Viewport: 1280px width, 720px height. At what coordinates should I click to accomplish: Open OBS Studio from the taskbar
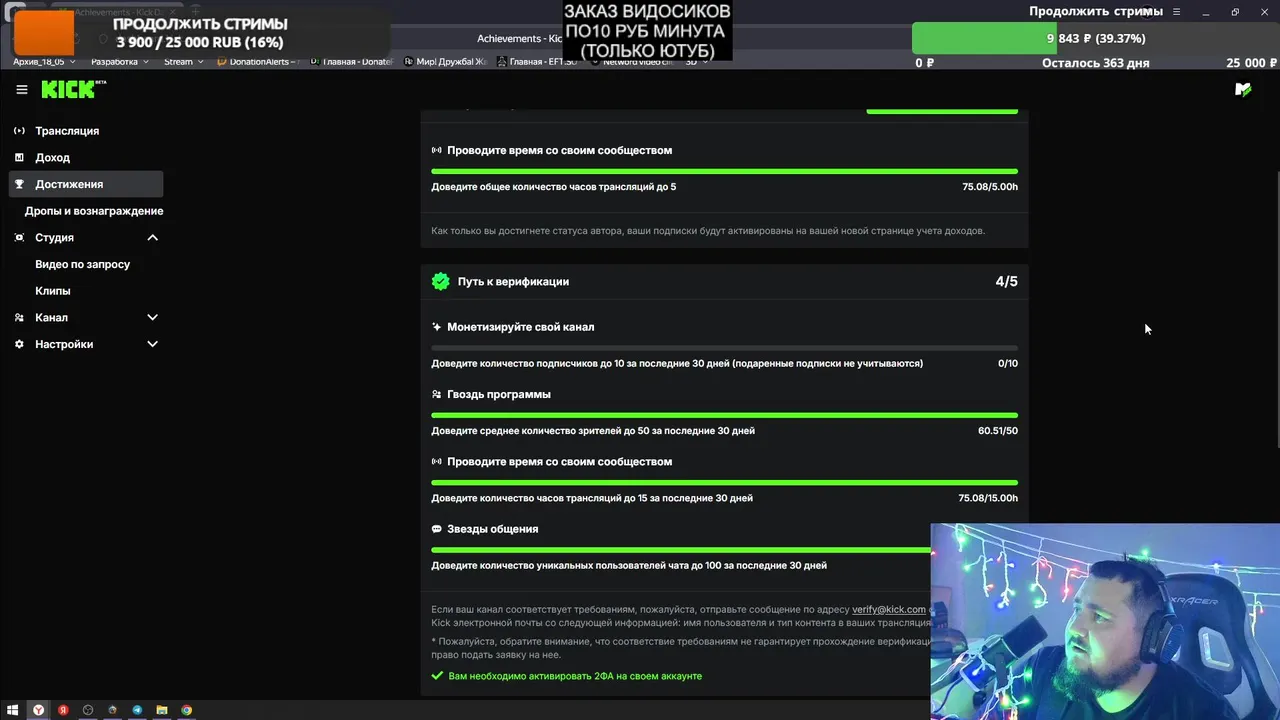click(x=88, y=710)
